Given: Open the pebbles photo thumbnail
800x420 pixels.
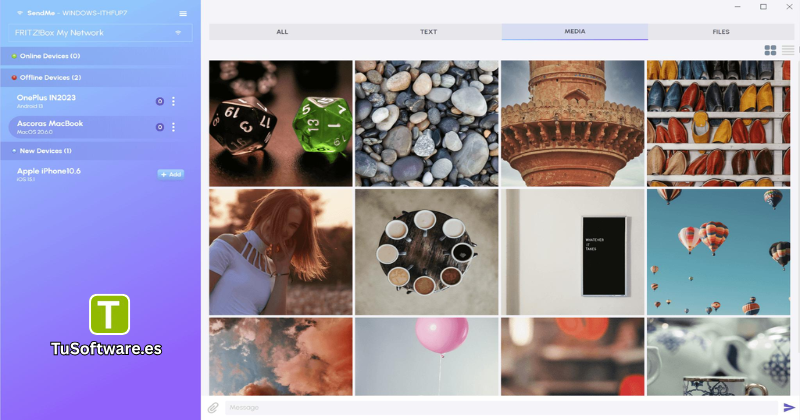Looking at the screenshot, I should tap(427, 123).
